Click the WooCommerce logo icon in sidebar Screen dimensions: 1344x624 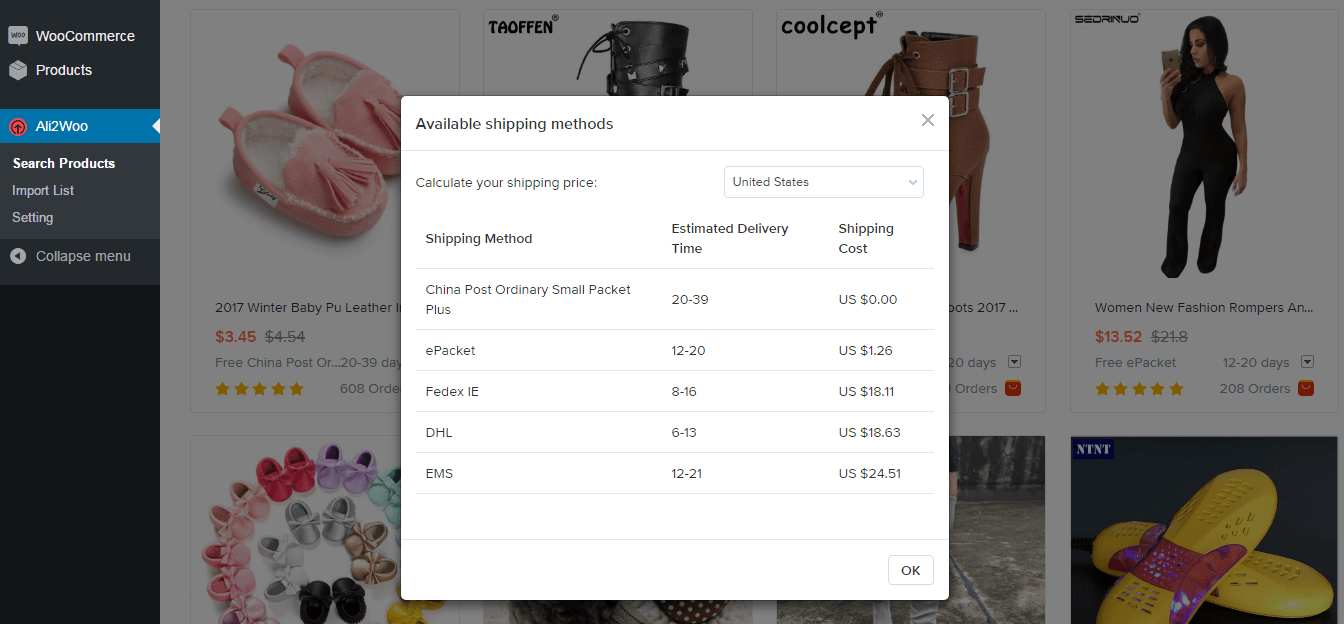(x=18, y=36)
